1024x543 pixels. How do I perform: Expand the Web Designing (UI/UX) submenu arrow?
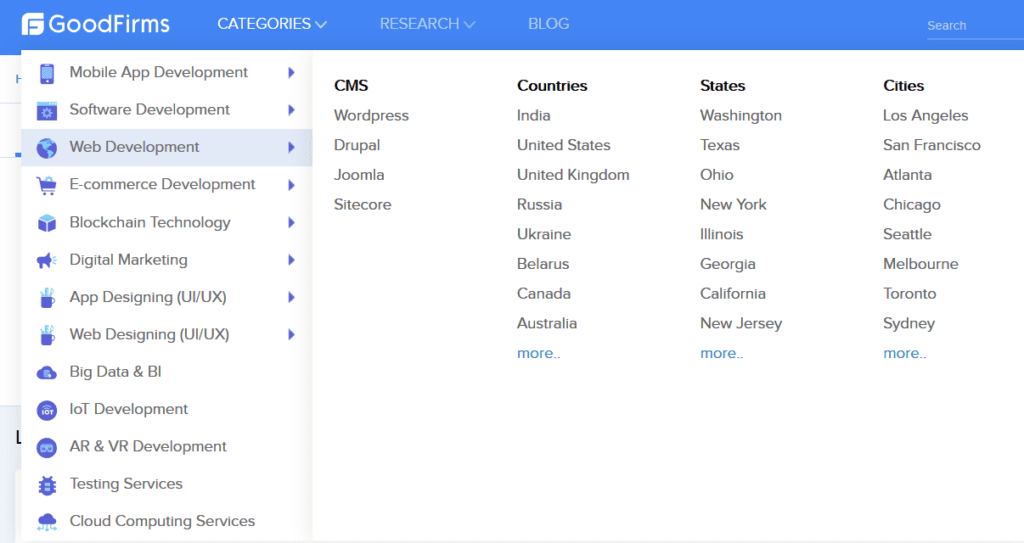tap(291, 335)
